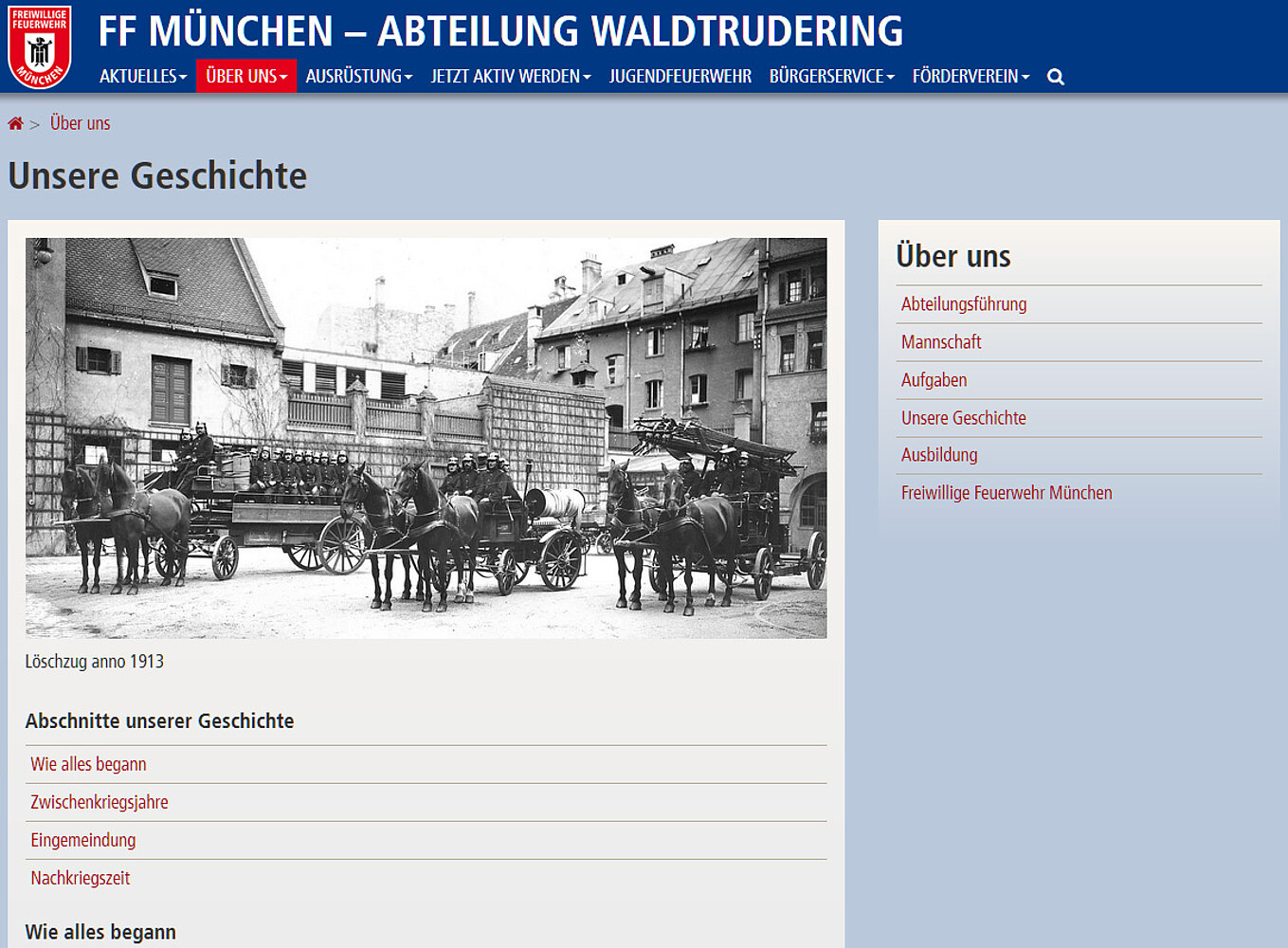Open the Jetzt aktiv werden dropdown

pos(510,77)
